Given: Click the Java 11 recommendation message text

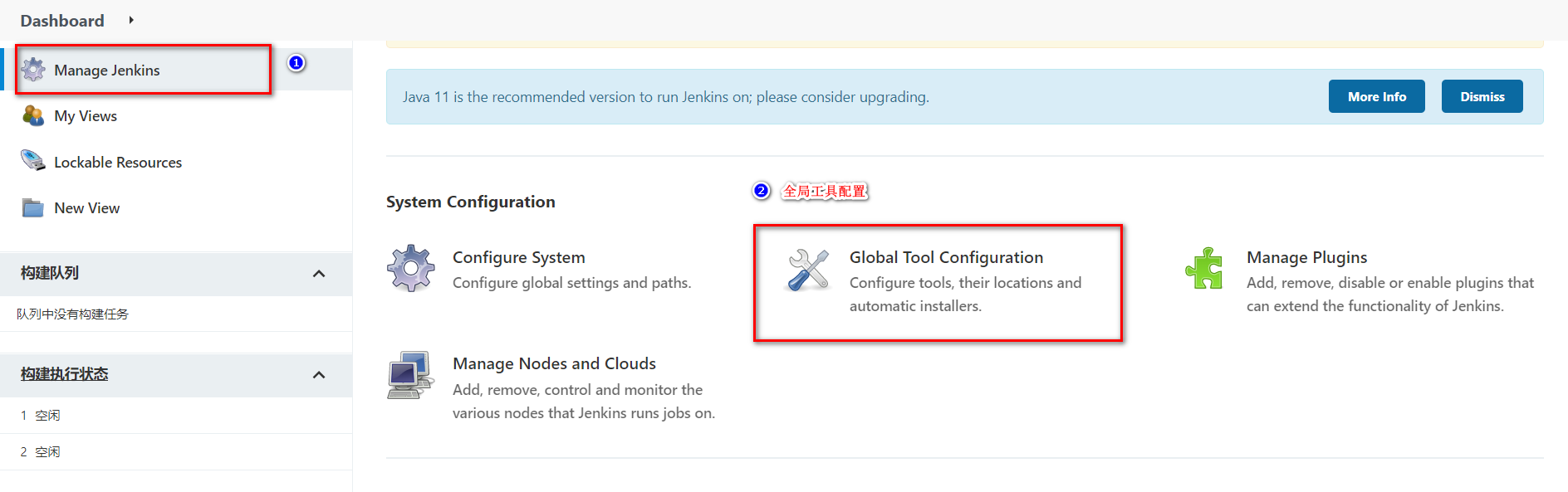Looking at the screenshot, I should pos(666,97).
